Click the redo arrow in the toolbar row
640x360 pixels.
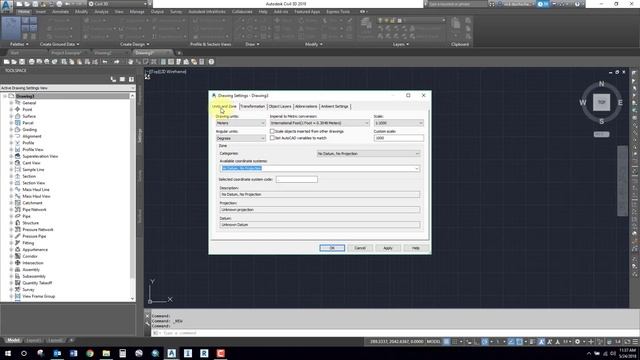point(116,62)
